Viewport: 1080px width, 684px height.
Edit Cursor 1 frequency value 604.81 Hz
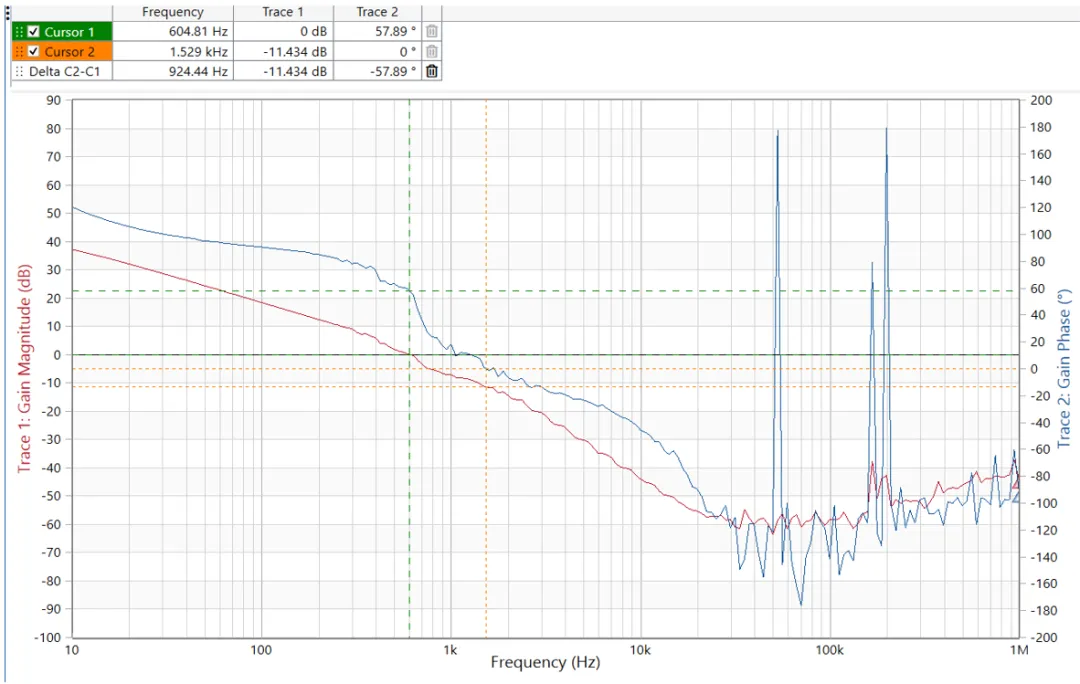[198, 32]
